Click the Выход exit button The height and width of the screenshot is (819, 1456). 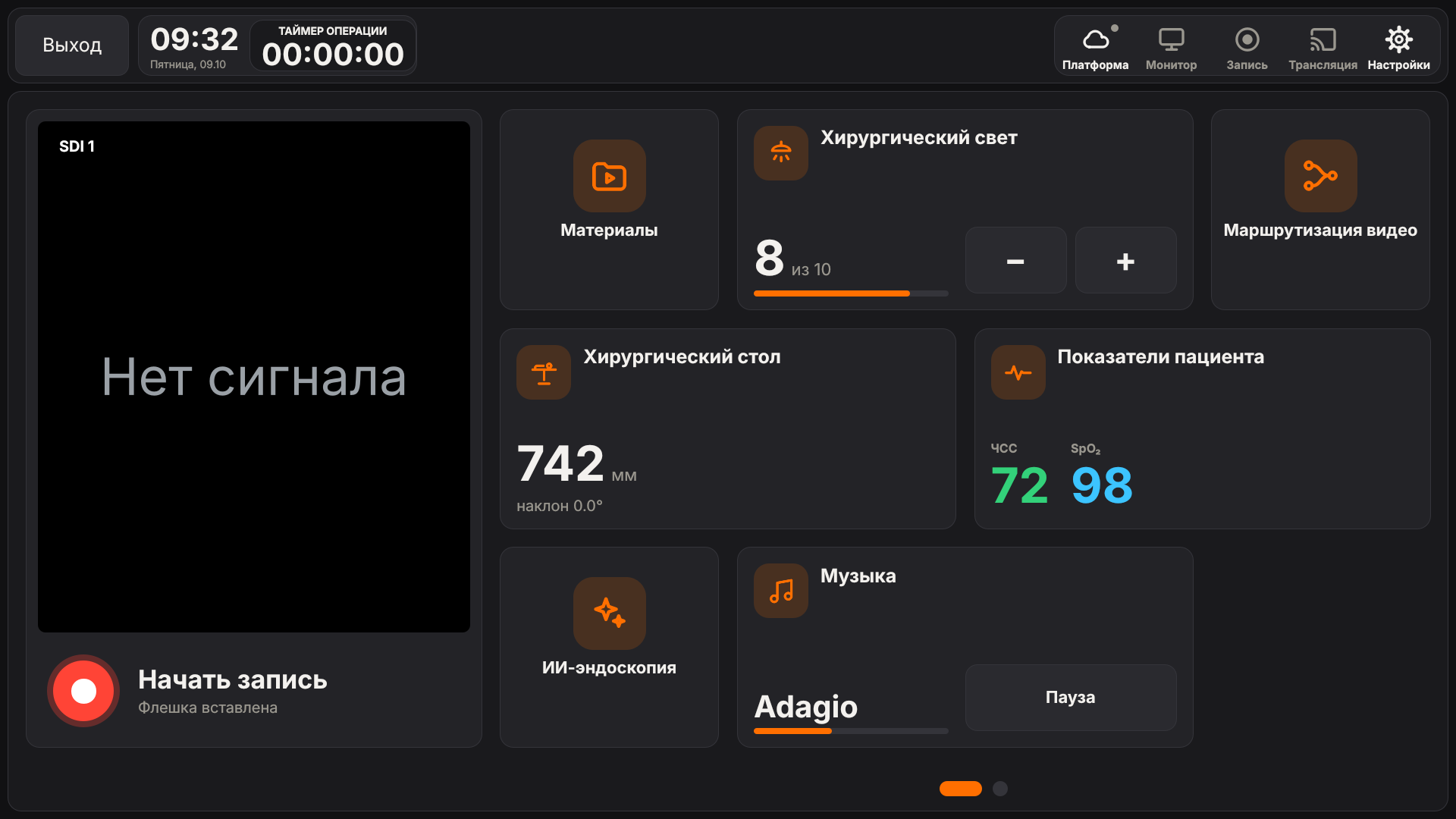pyautogui.click(x=72, y=45)
